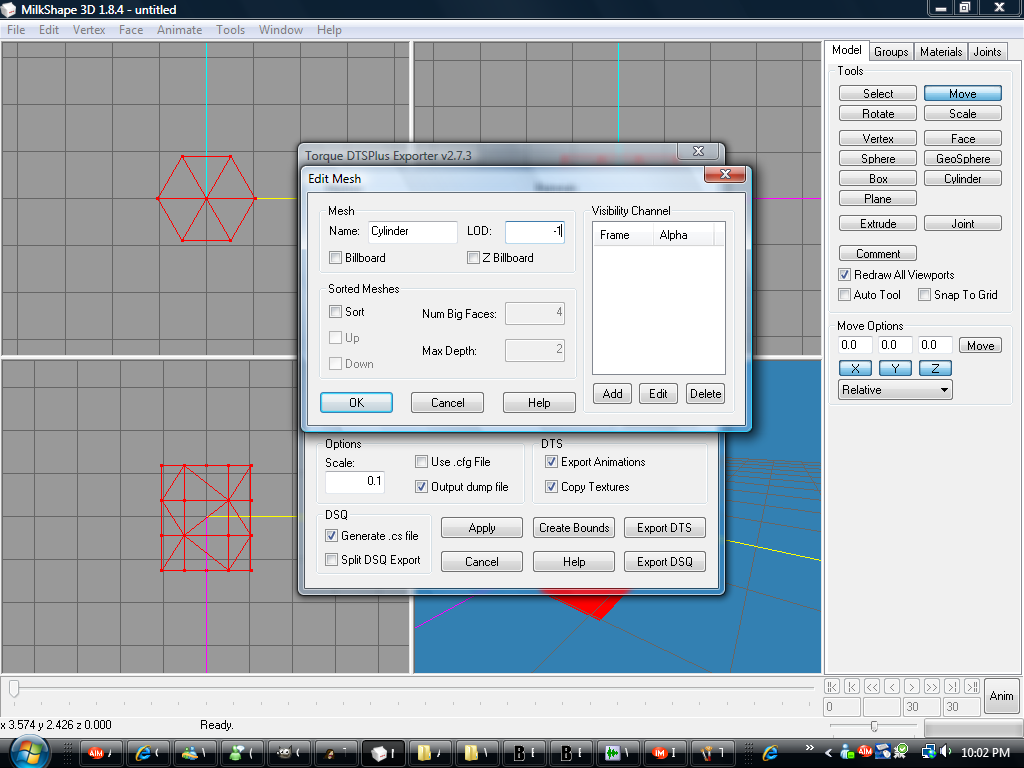This screenshot has width=1024, height=768.
Task: Open the Internet Explorer taskbar button
Action: [x=150, y=753]
